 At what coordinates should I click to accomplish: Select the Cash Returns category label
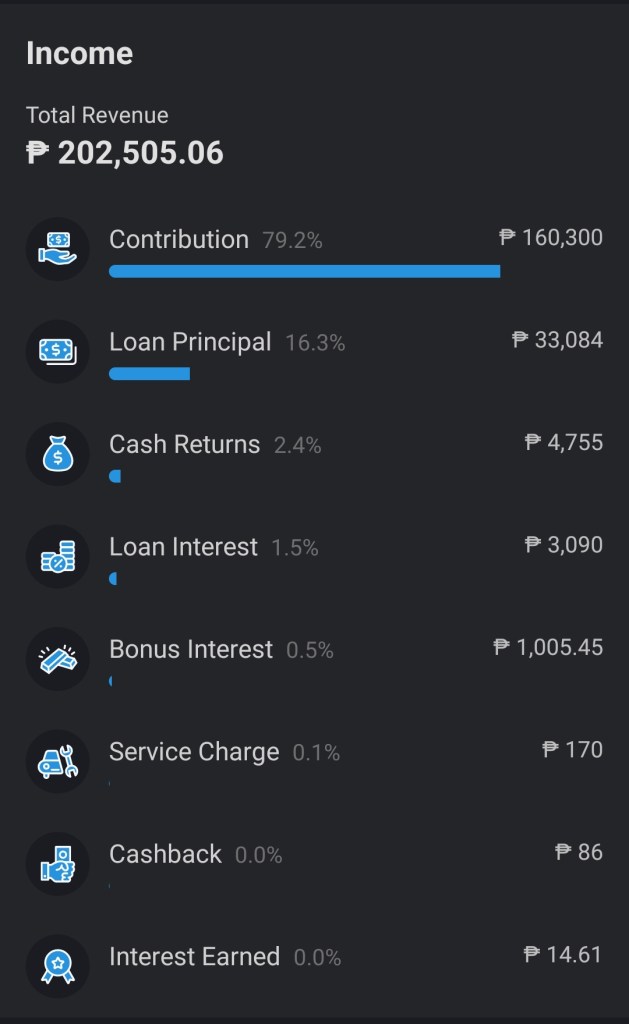coord(184,445)
